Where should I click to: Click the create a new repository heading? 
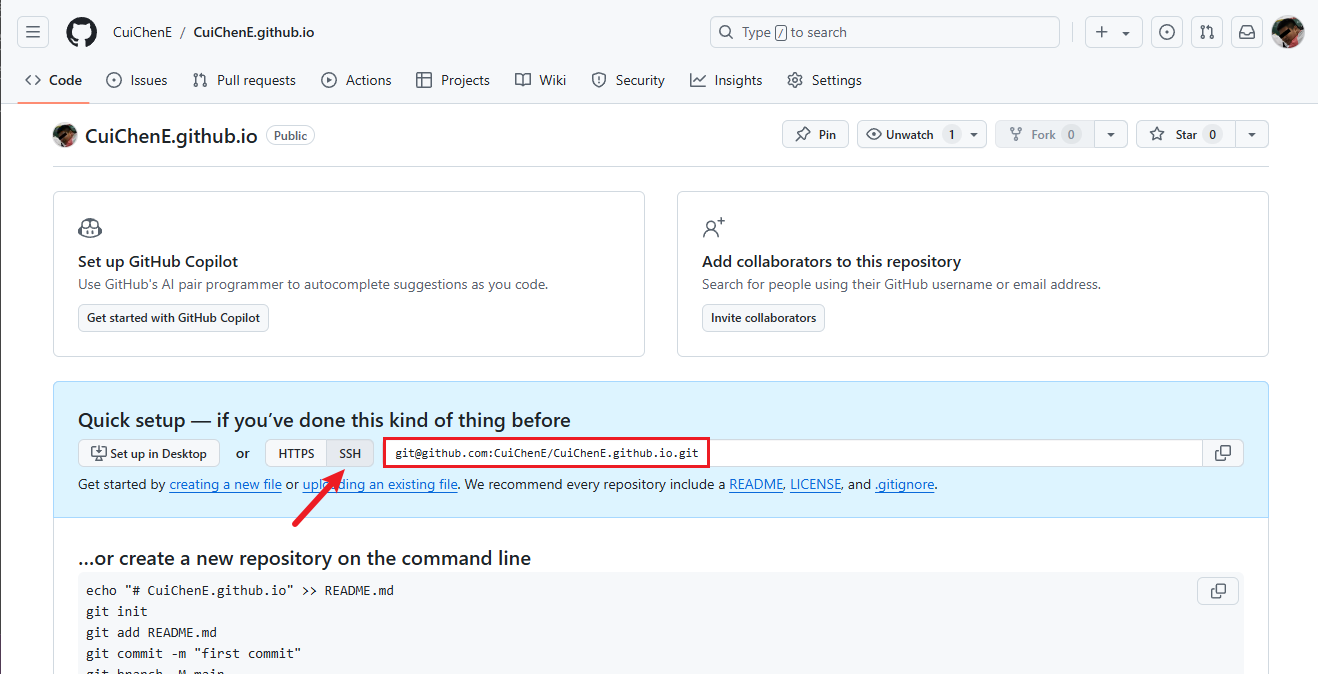(304, 558)
